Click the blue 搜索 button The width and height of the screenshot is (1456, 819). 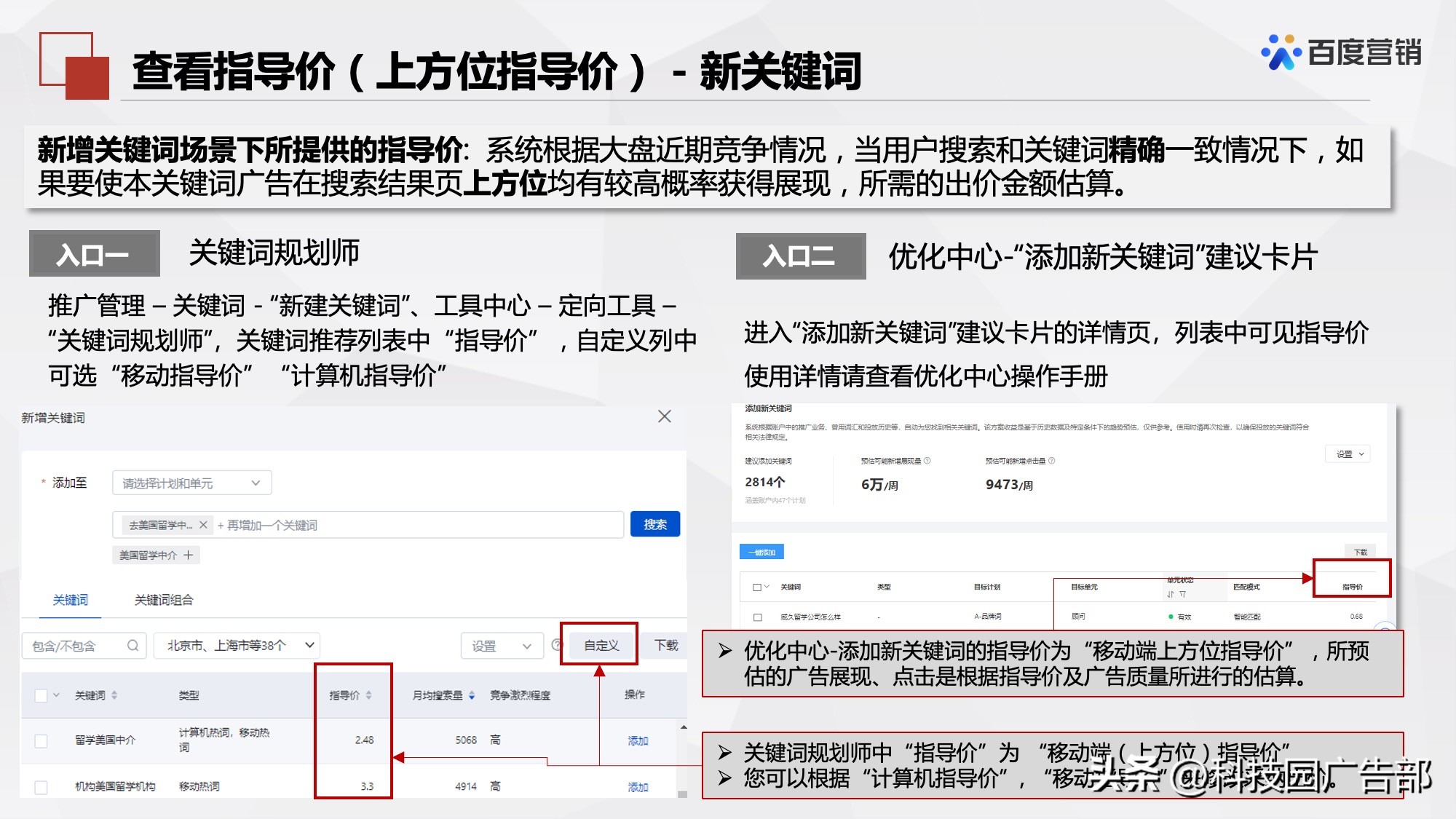655,524
